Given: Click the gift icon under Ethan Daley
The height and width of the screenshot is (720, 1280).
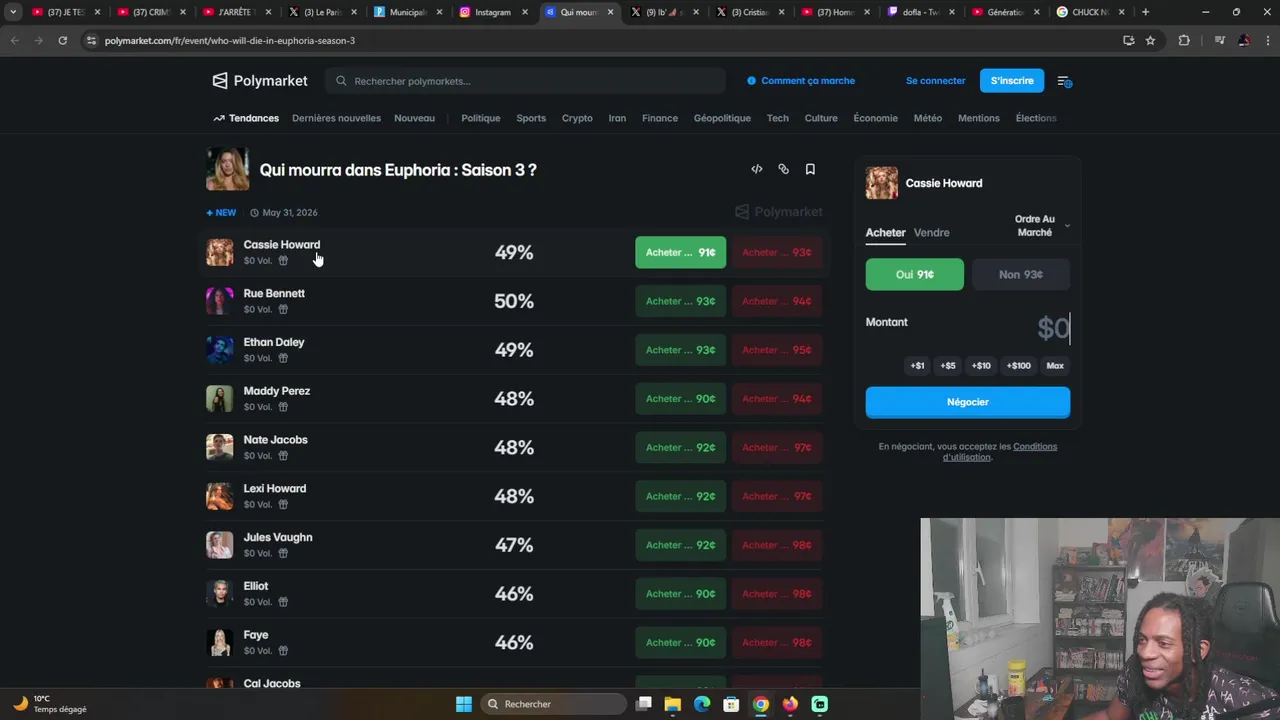Looking at the screenshot, I should [x=283, y=358].
